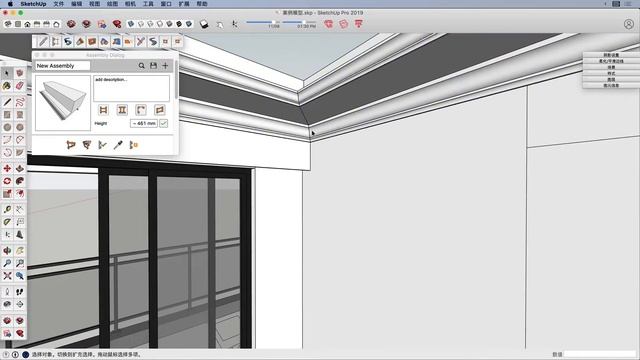Pick the Tape Measure tool
This screenshot has width=640, height=360.
[x=7, y=209]
